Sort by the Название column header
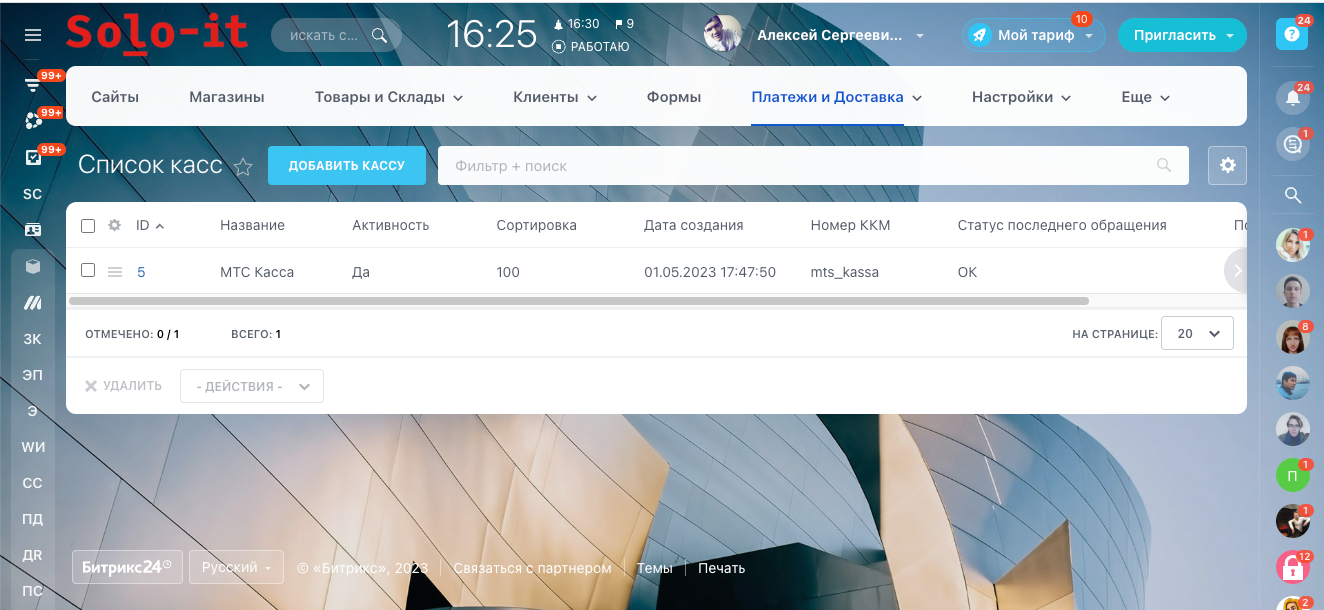The height and width of the screenshot is (610, 1324). tap(252, 226)
